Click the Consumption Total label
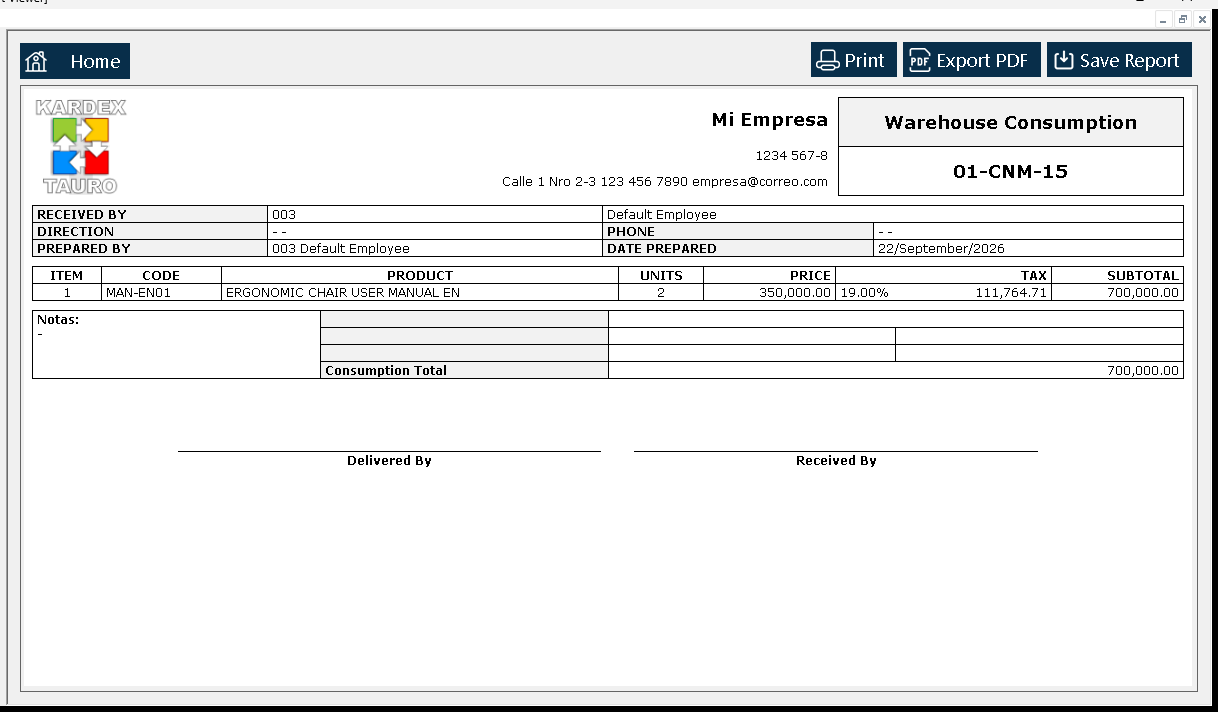This screenshot has height=712, width=1218. click(x=386, y=370)
